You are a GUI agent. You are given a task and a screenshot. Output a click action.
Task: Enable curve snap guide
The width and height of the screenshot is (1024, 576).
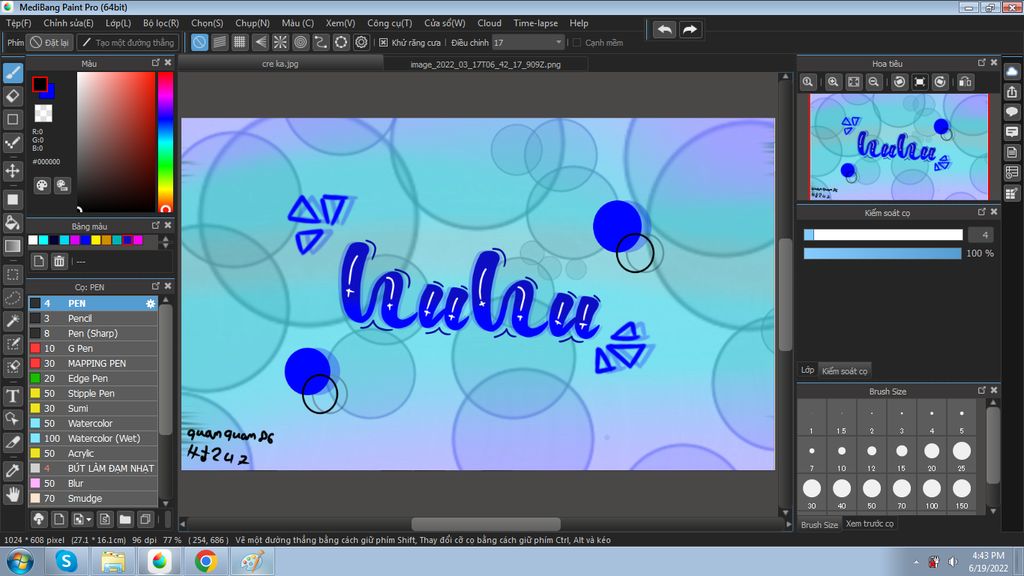(321, 42)
